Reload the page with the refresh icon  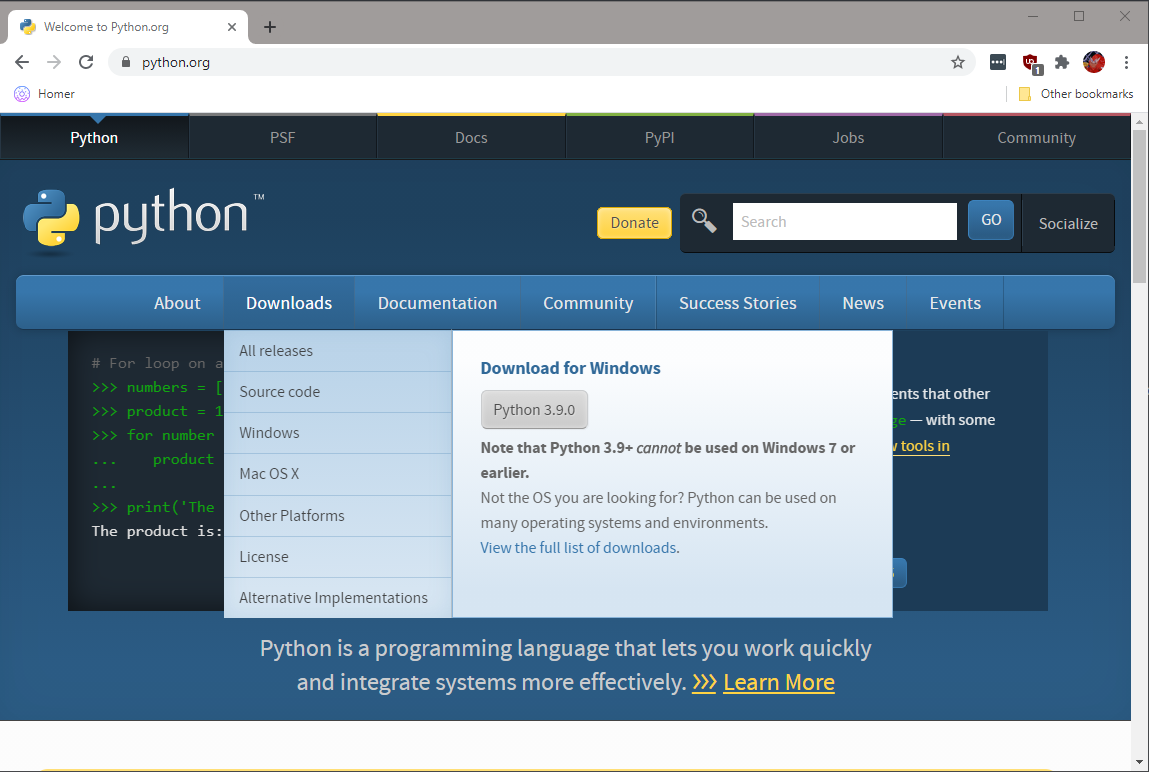(86, 62)
